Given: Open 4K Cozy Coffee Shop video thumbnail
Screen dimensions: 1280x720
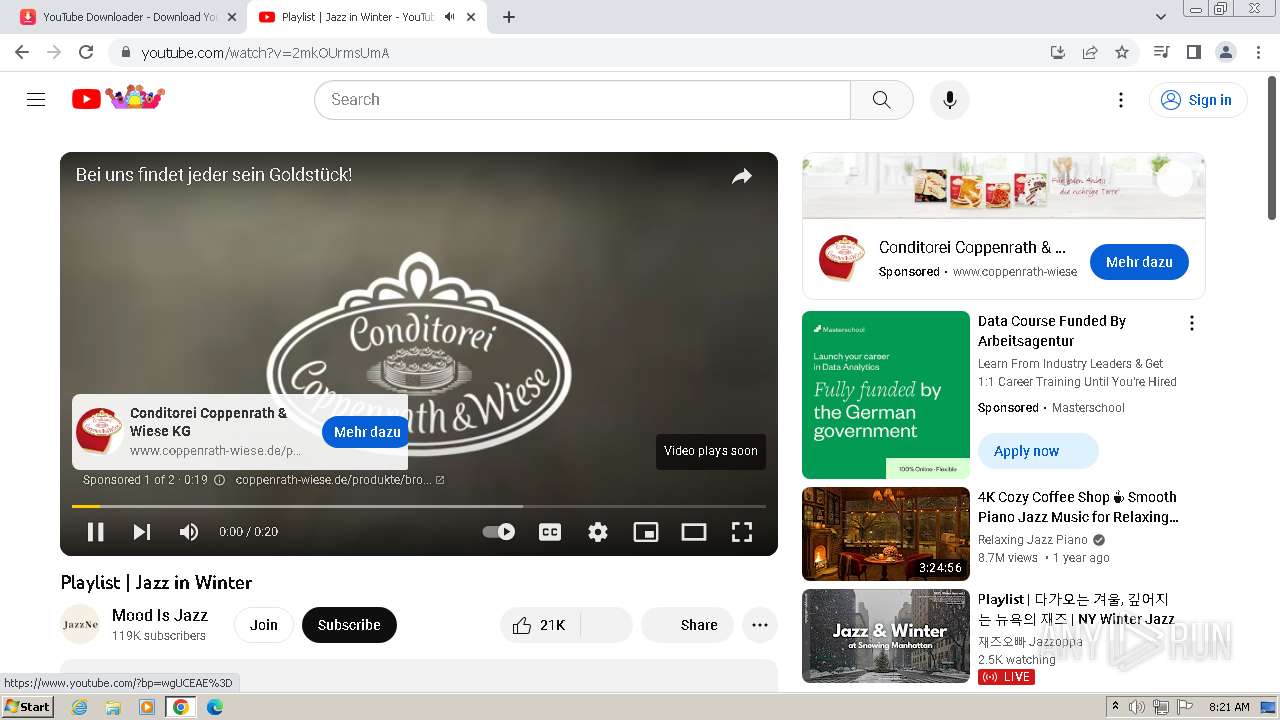Looking at the screenshot, I should tap(886, 534).
